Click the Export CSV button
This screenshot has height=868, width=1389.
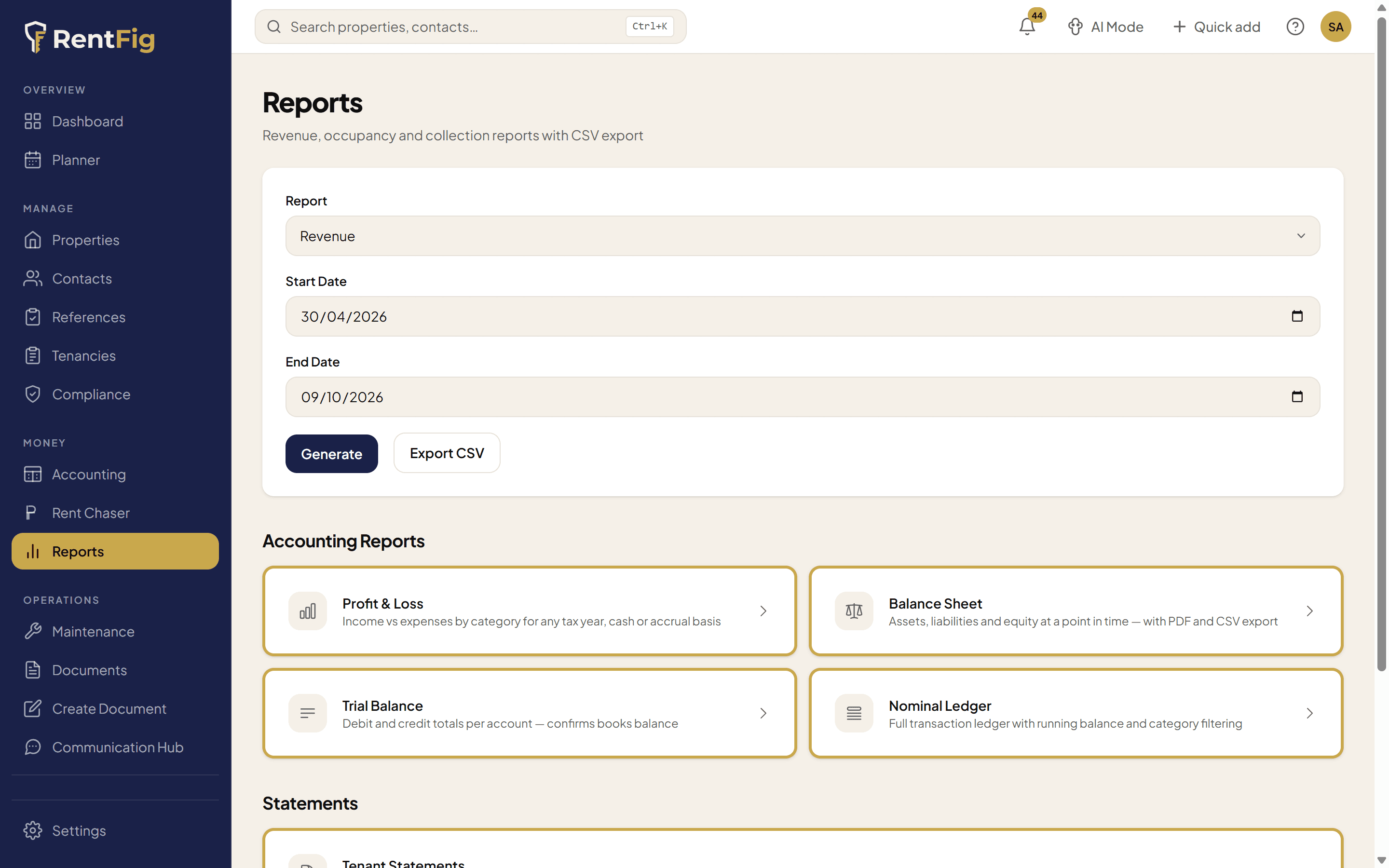(447, 453)
